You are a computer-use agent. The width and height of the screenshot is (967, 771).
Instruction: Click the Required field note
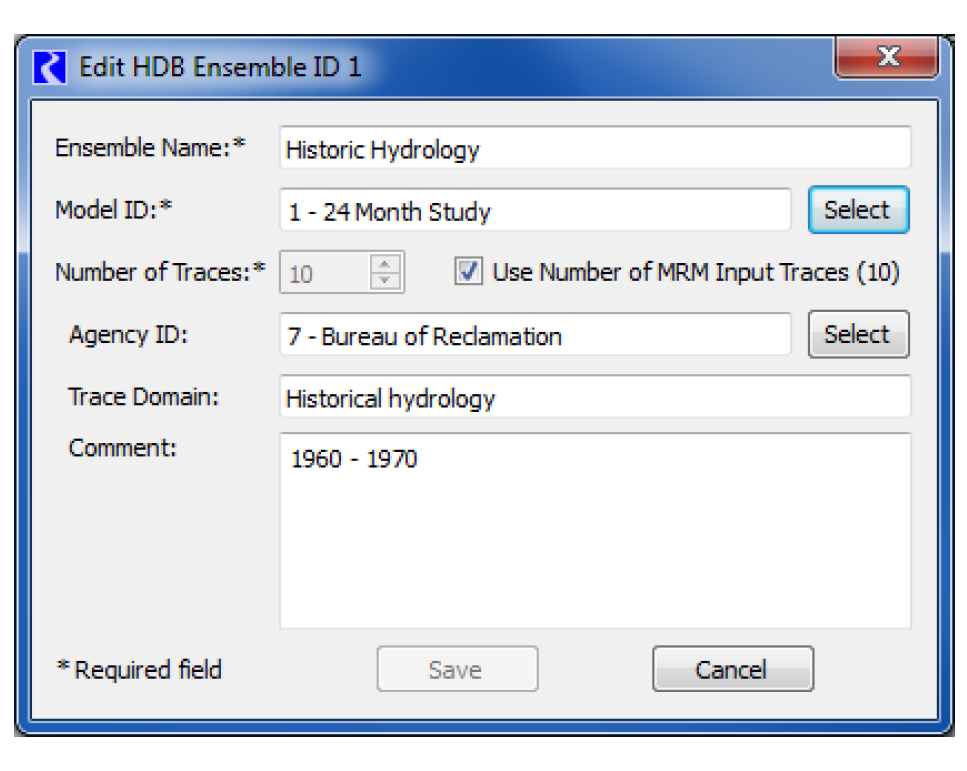pos(140,669)
